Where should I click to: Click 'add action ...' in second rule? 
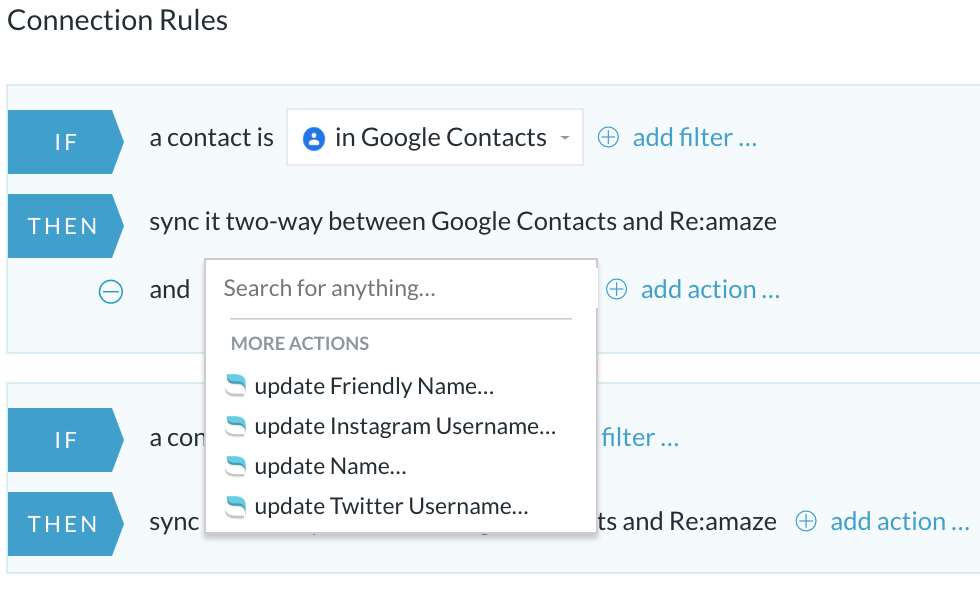pyautogui.click(x=899, y=521)
